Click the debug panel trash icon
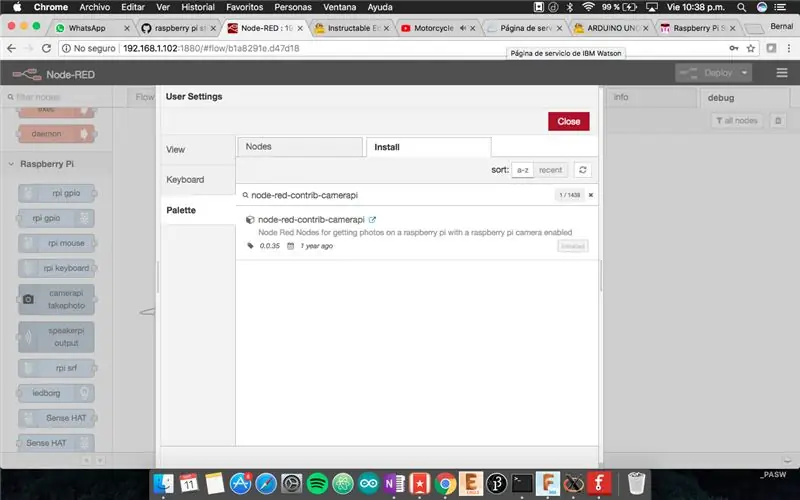The image size is (800, 500). 778,121
